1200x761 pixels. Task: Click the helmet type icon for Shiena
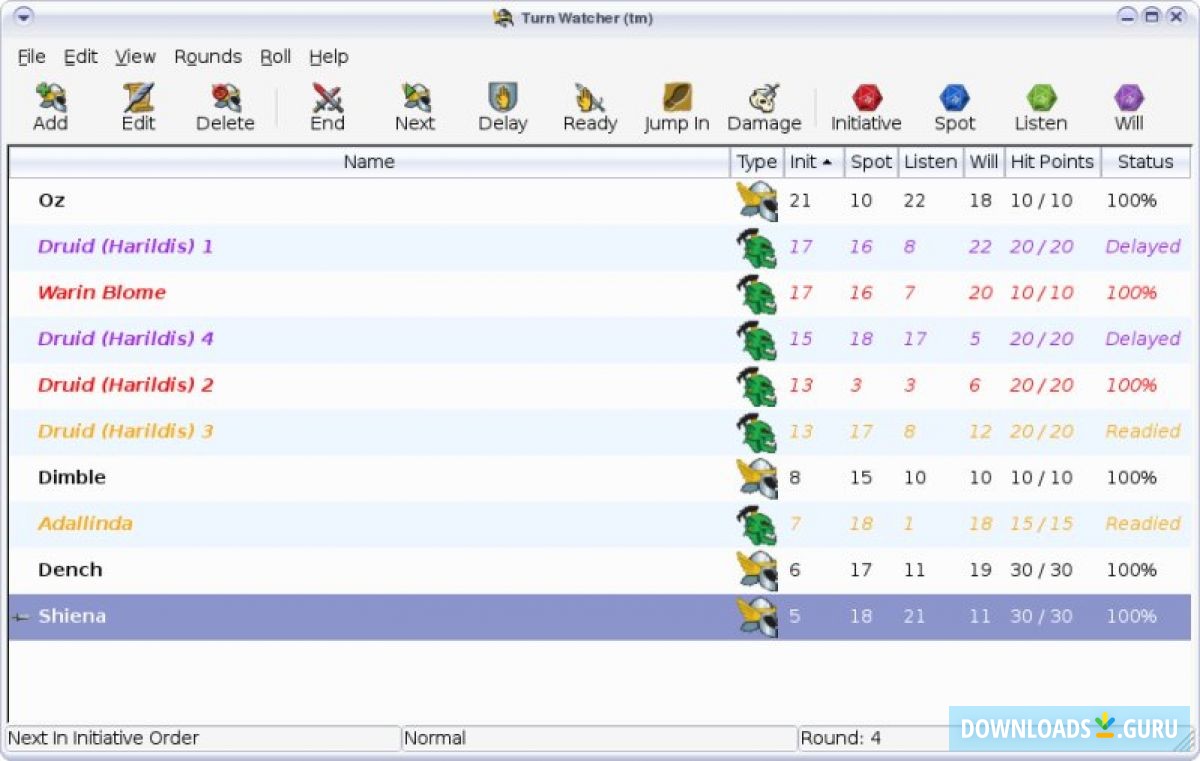coord(757,616)
